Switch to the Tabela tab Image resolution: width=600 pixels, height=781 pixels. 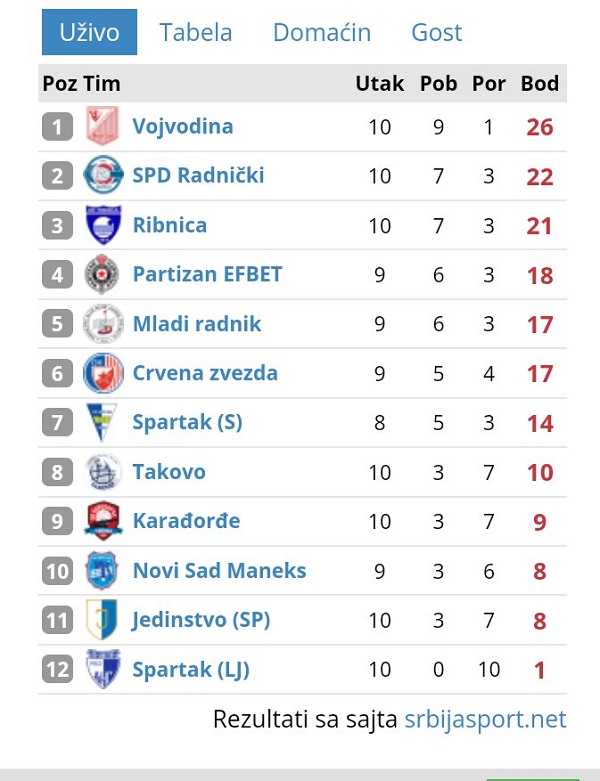[196, 32]
